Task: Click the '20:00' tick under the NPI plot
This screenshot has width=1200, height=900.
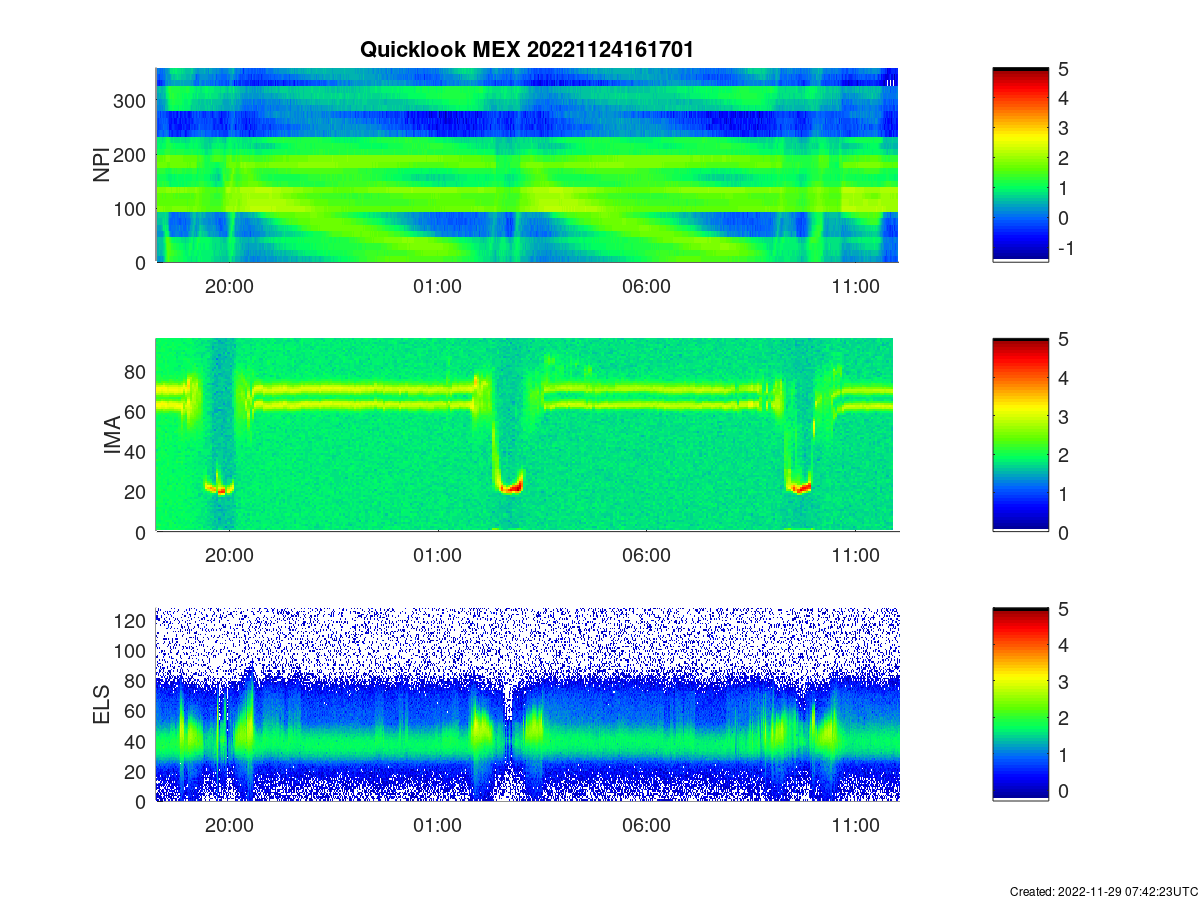Action: pyautogui.click(x=229, y=286)
